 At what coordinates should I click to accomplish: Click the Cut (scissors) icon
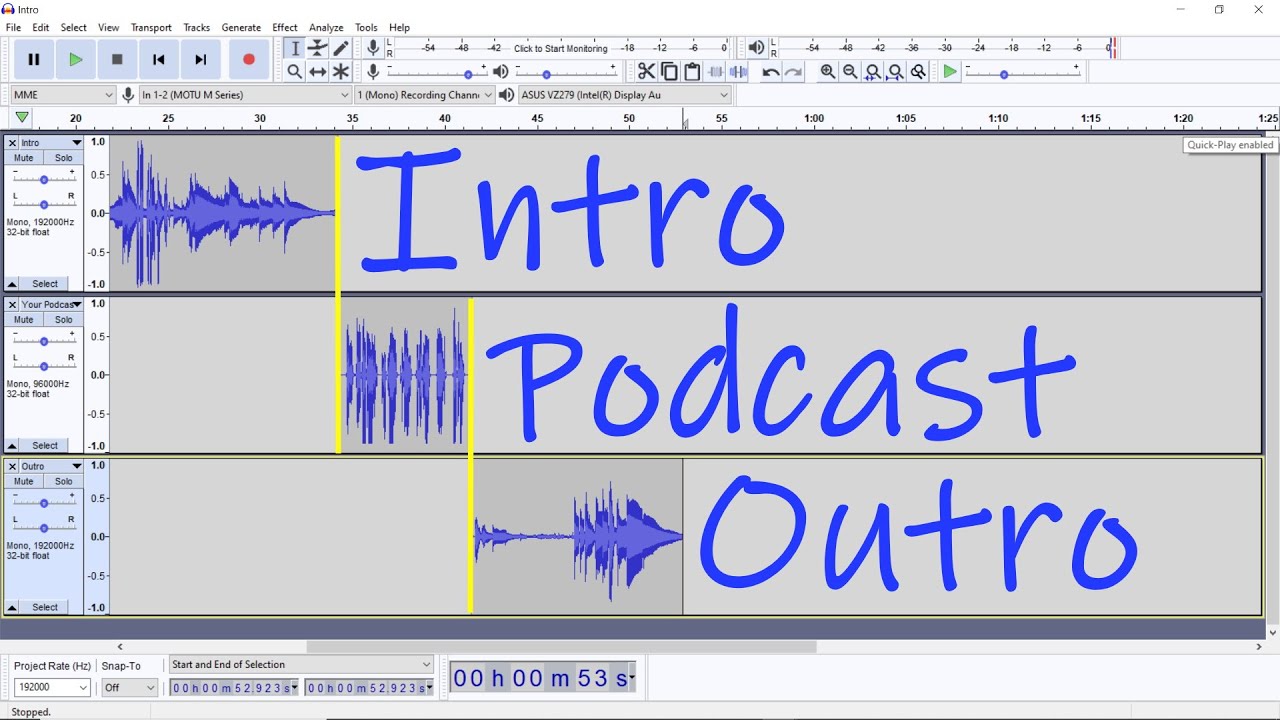[x=646, y=71]
